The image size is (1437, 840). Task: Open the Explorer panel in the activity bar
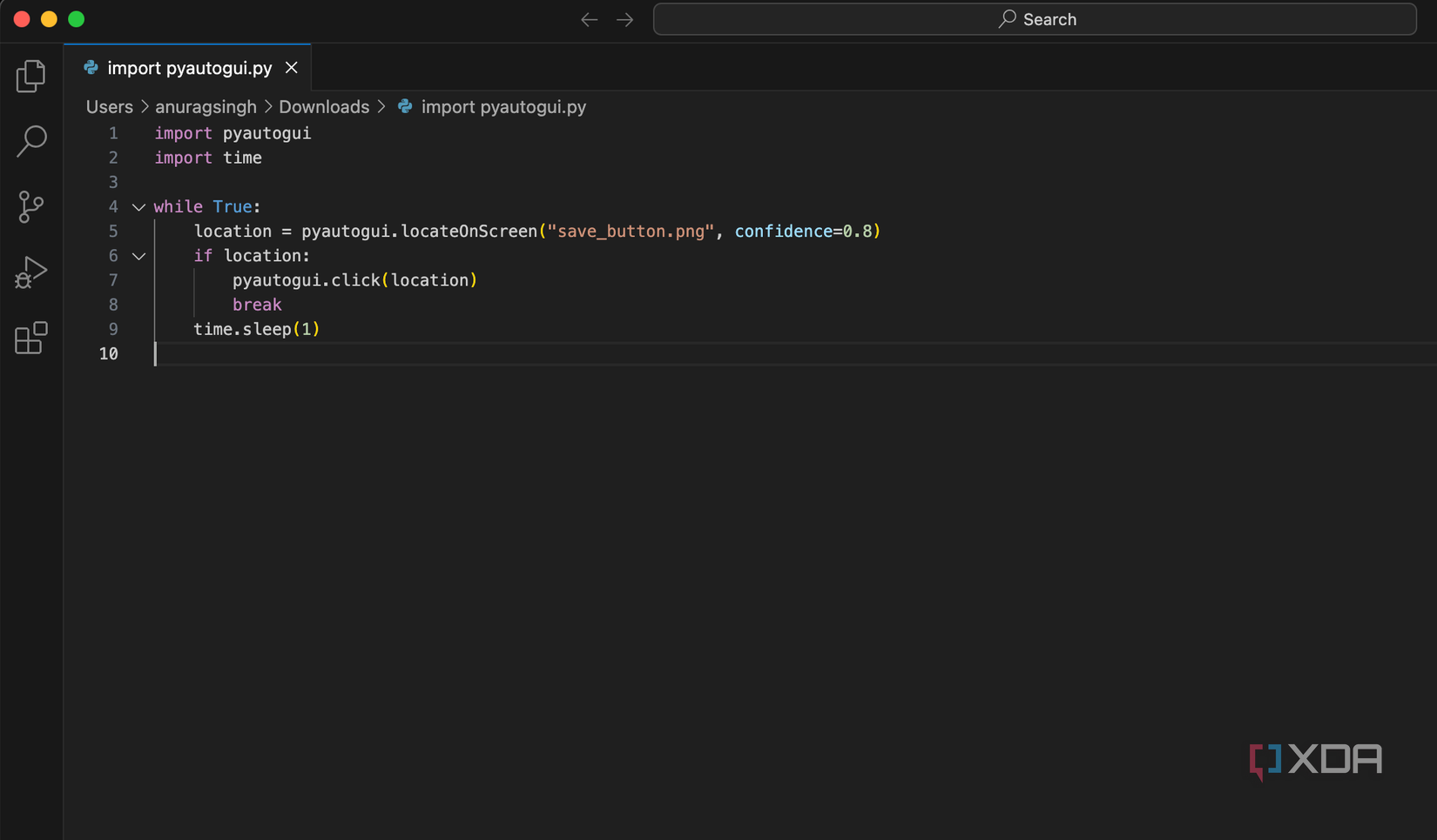30,76
